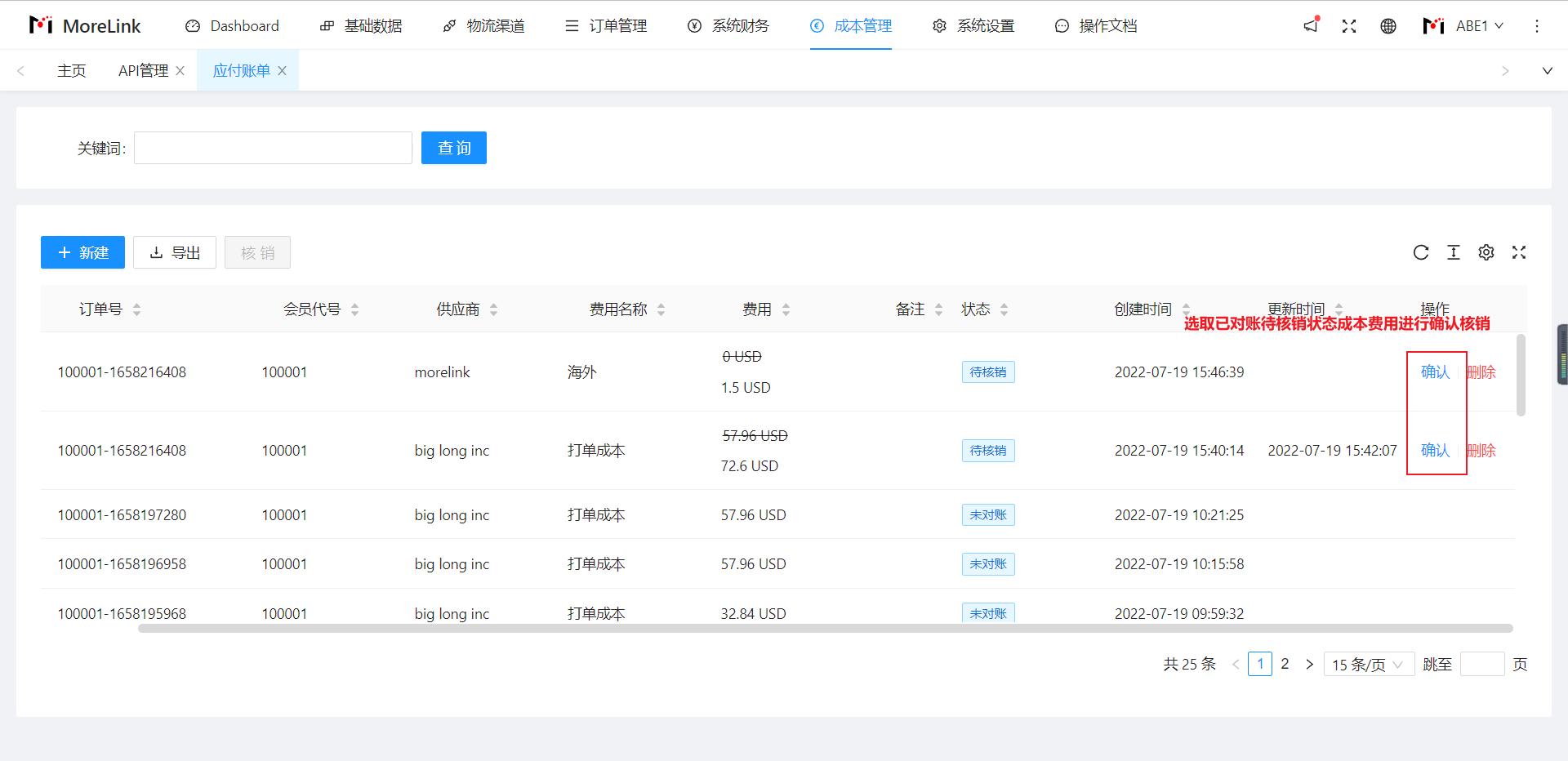
Task: Expand table to fullscreen icon
Action: click(x=1519, y=252)
